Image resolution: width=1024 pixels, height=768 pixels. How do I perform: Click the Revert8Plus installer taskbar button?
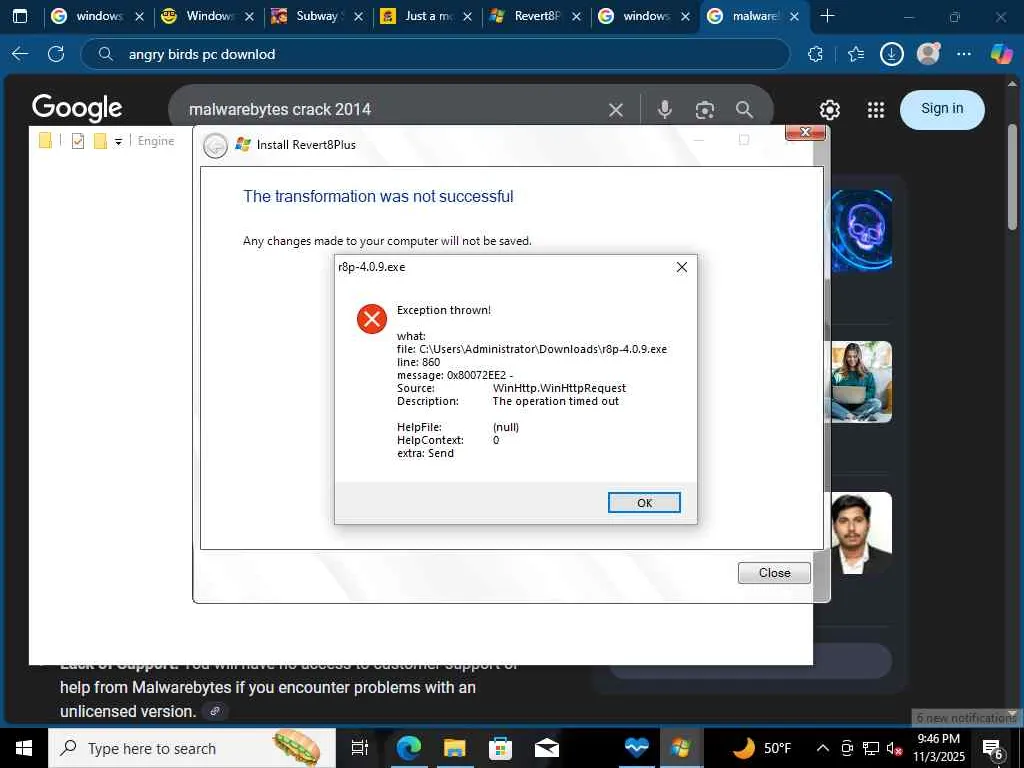click(x=680, y=748)
